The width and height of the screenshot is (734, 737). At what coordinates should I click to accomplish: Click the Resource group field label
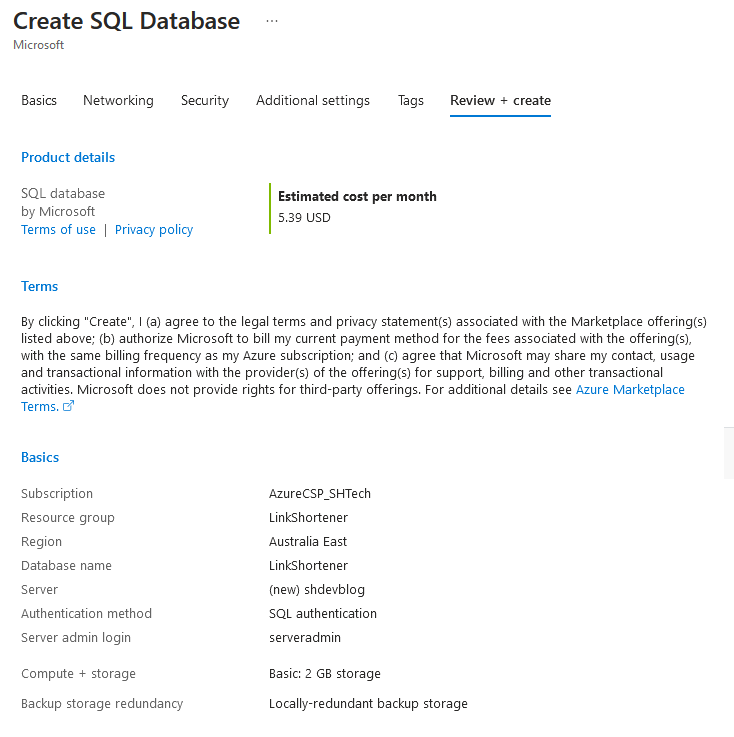click(x=68, y=517)
